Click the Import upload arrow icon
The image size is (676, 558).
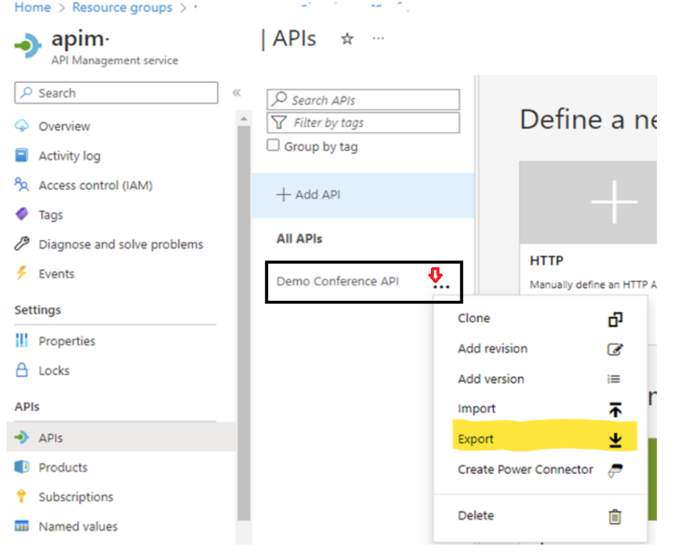coord(616,409)
